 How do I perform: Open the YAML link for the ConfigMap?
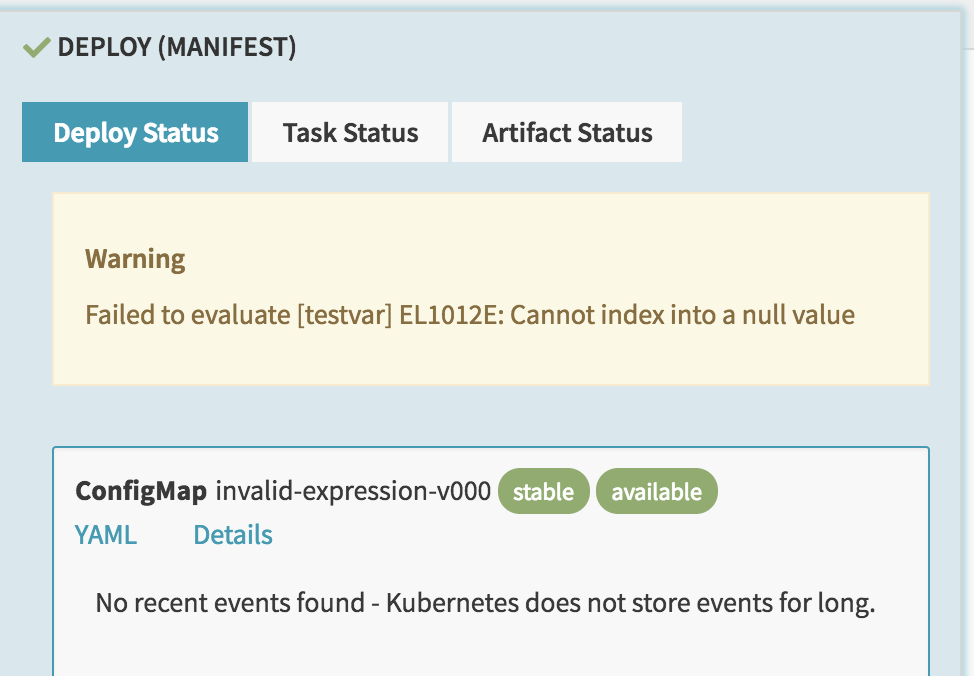pyautogui.click(x=106, y=535)
